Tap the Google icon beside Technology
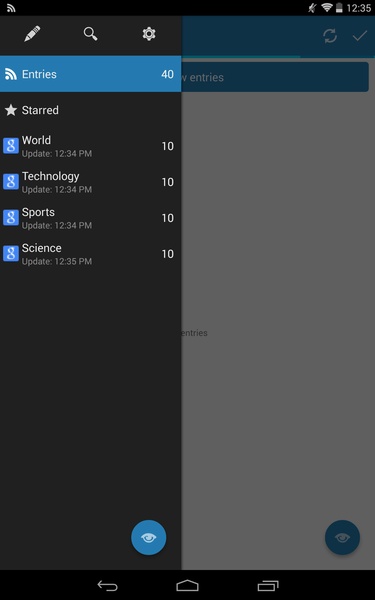 [11, 182]
